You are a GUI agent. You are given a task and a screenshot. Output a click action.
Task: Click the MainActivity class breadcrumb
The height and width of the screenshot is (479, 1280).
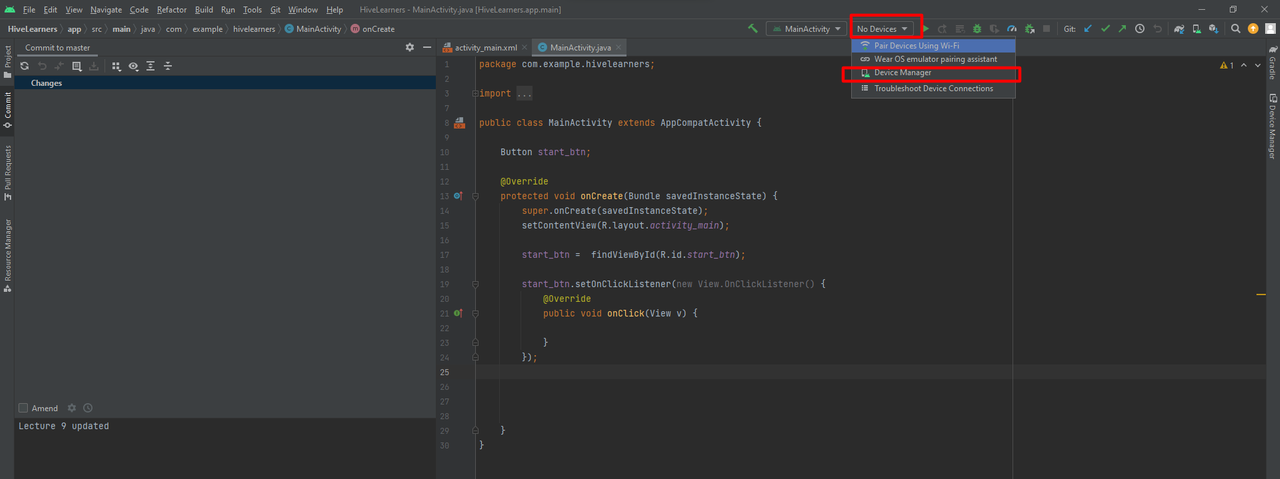pos(313,29)
